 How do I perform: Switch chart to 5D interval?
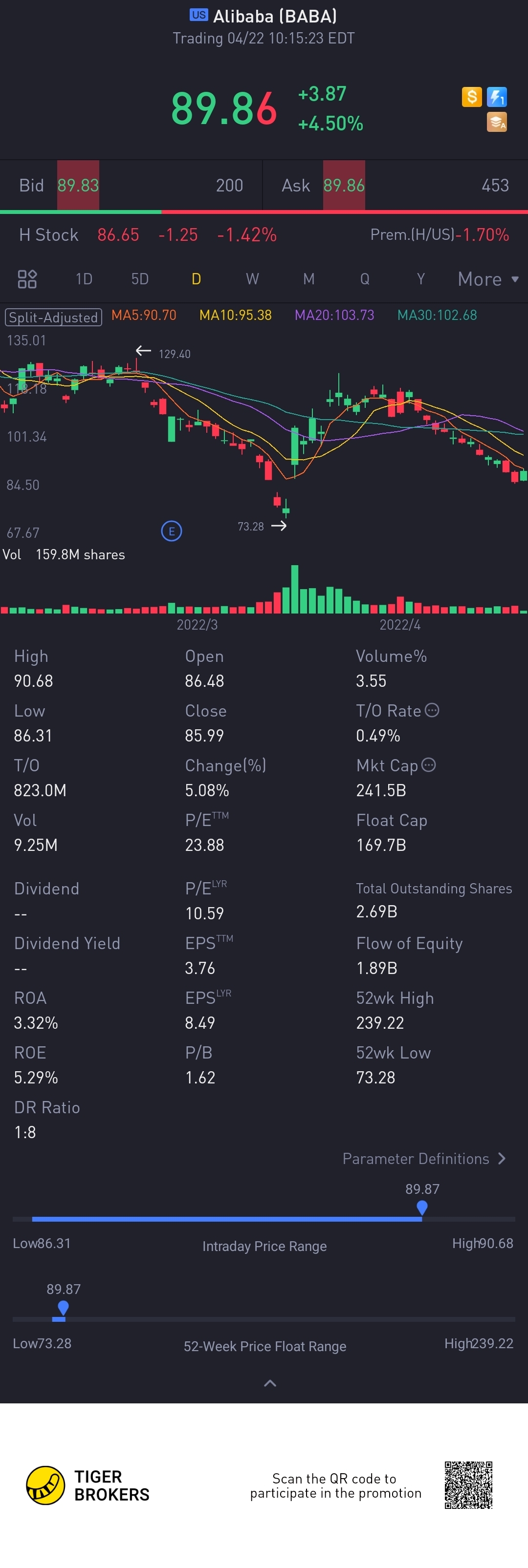coord(140,279)
